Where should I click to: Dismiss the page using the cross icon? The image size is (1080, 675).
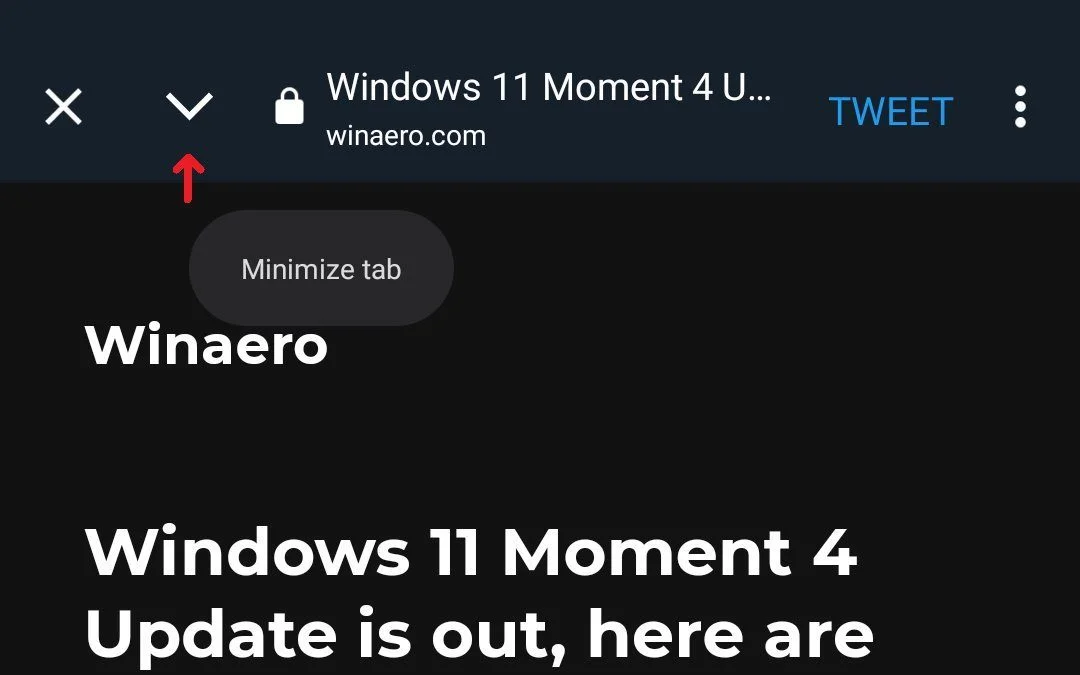point(63,107)
